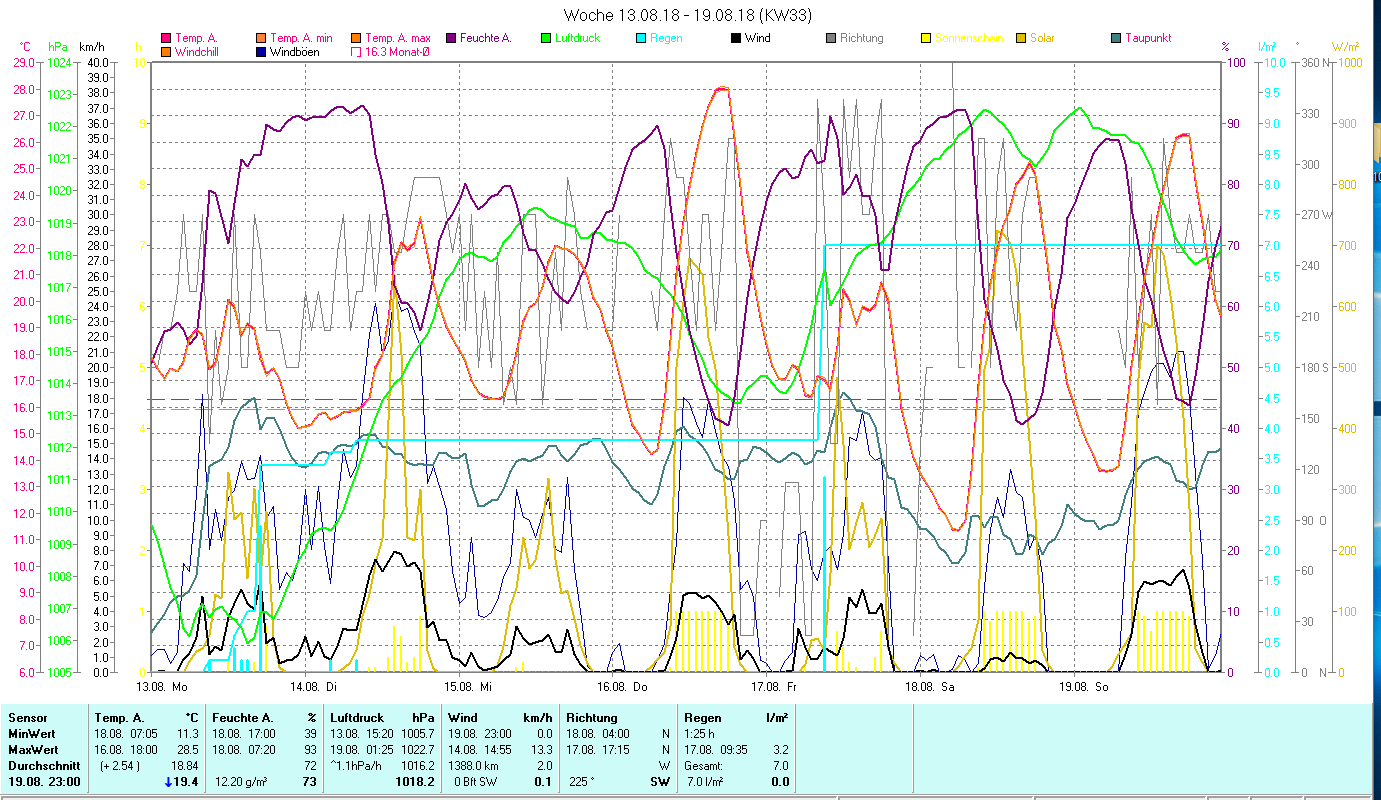1381x800 pixels.
Task: Click the 14.08. Di date label
Action: [x=313, y=687]
